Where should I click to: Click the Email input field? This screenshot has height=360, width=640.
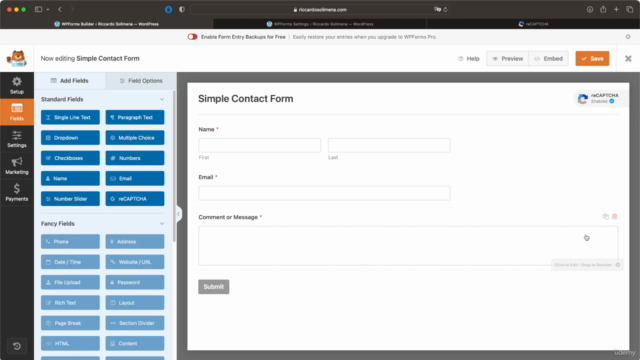point(324,193)
